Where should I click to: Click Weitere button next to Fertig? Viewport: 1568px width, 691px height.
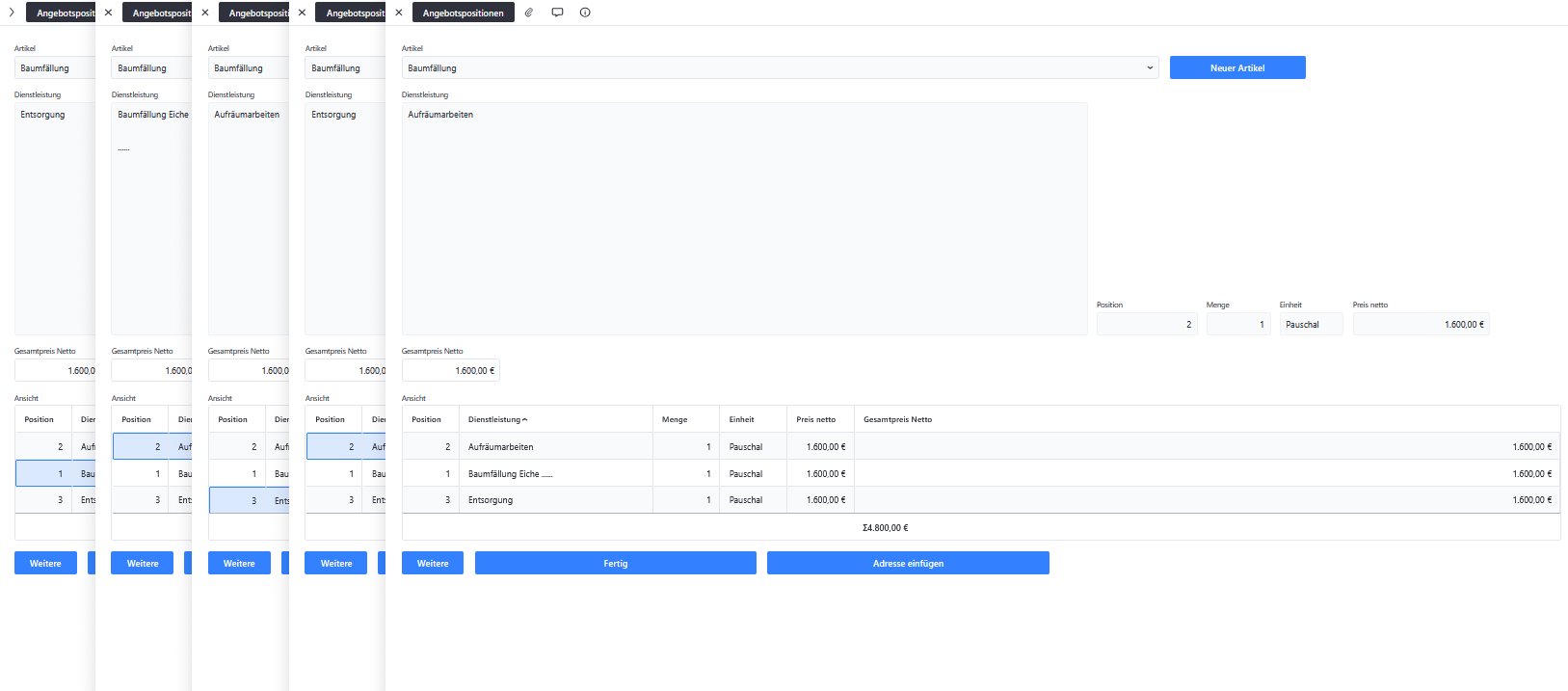[433, 563]
